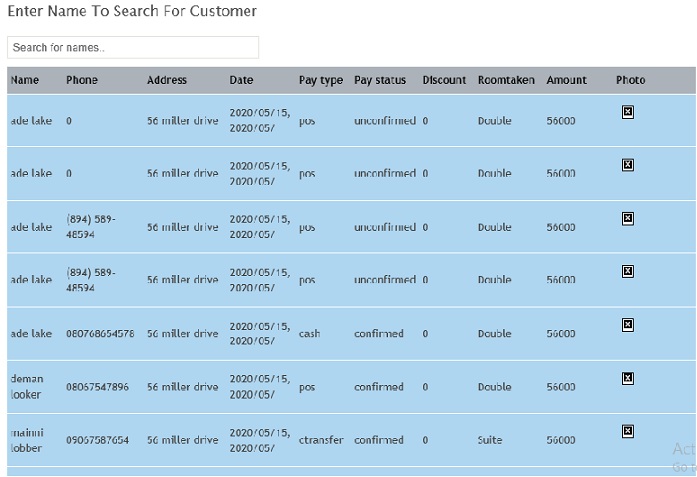
Task: Click the Pay status column header
Action: click(x=380, y=80)
